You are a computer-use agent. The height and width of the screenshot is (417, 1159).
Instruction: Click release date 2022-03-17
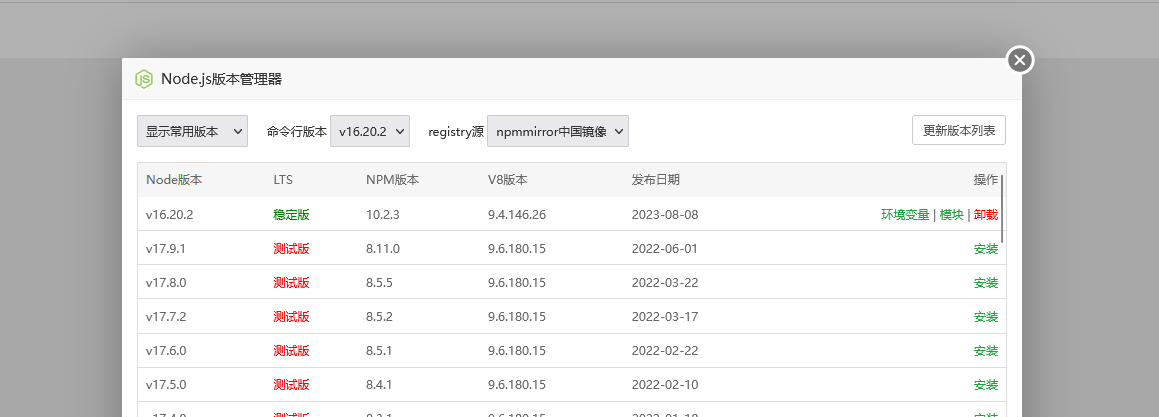point(665,316)
